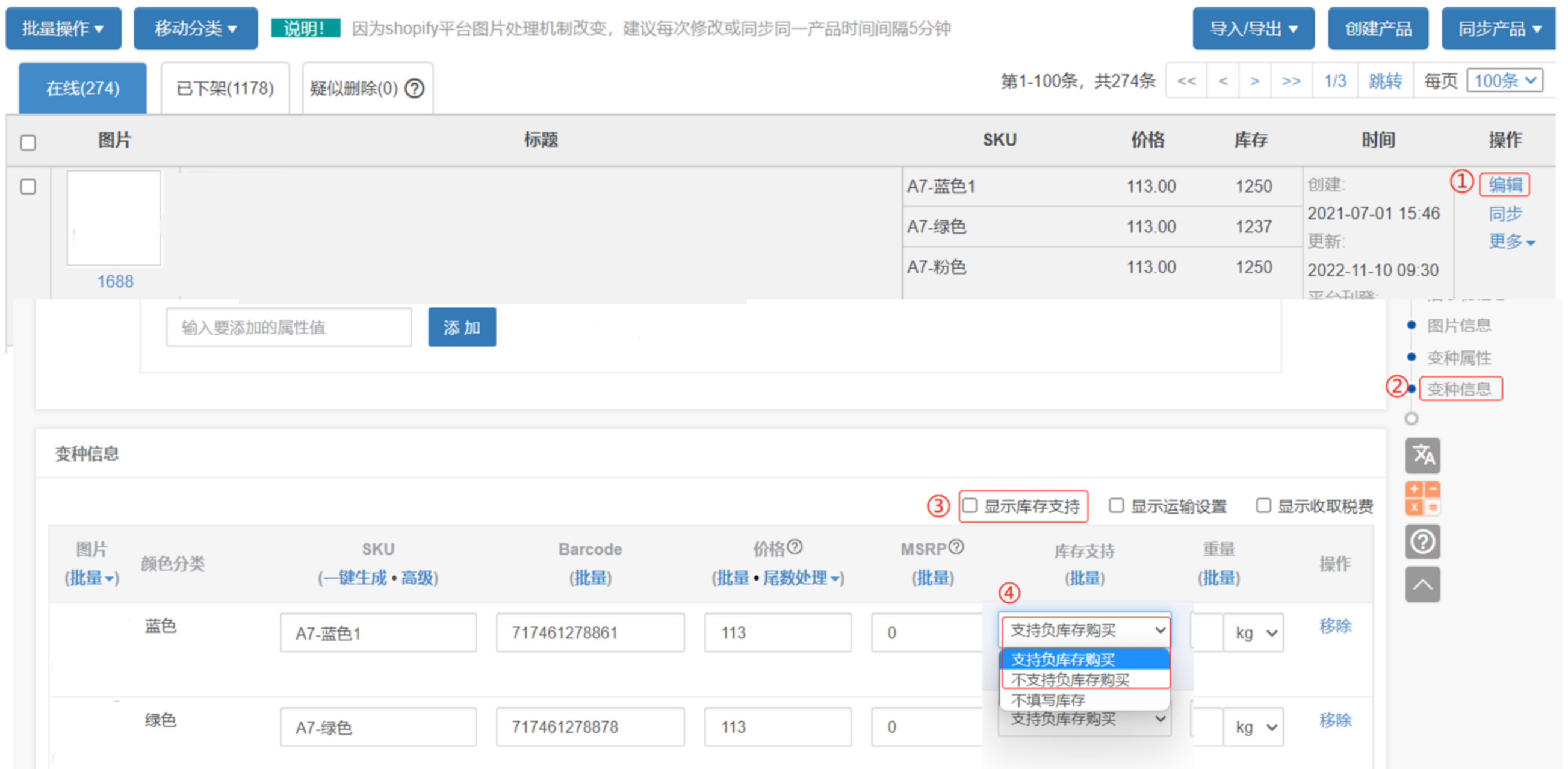Toggle the 显示运输设置 checkbox
Image resolution: width=1568 pixels, height=769 pixels.
[1116, 505]
